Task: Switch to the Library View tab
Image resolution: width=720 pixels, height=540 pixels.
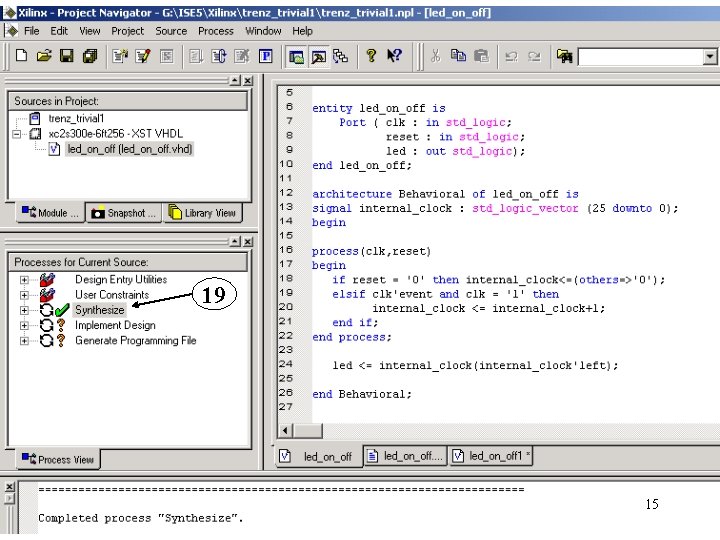Action: [202, 213]
